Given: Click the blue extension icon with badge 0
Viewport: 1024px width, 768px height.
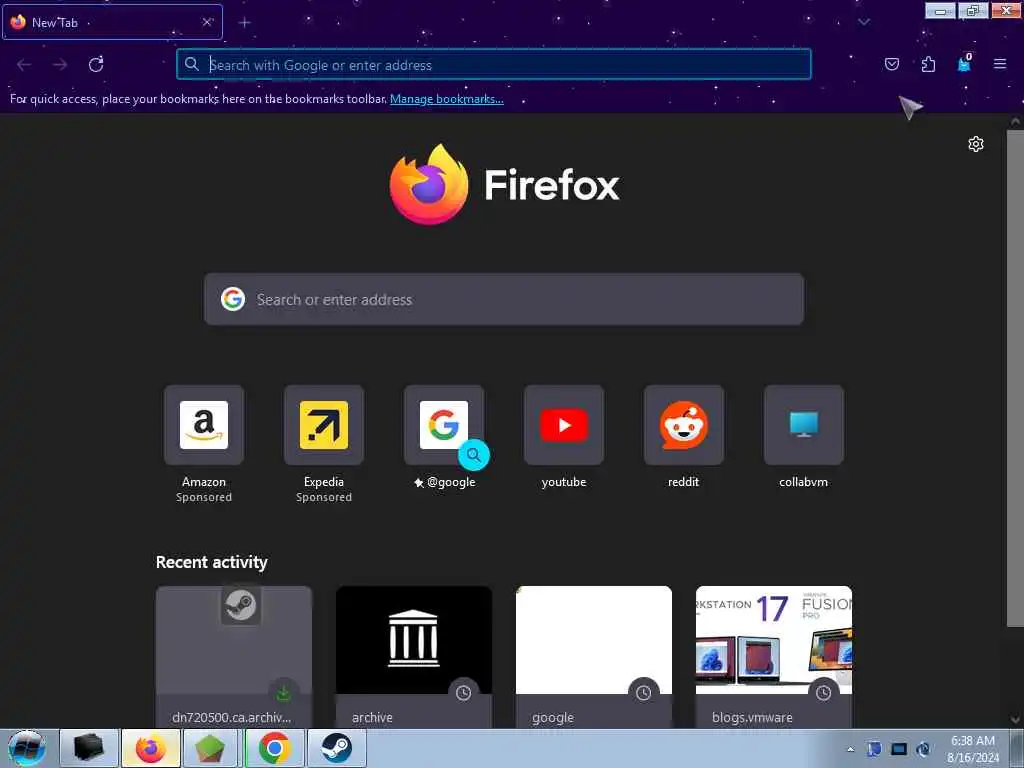Looking at the screenshot, I should pyautogui.click(x=964, y=63).
